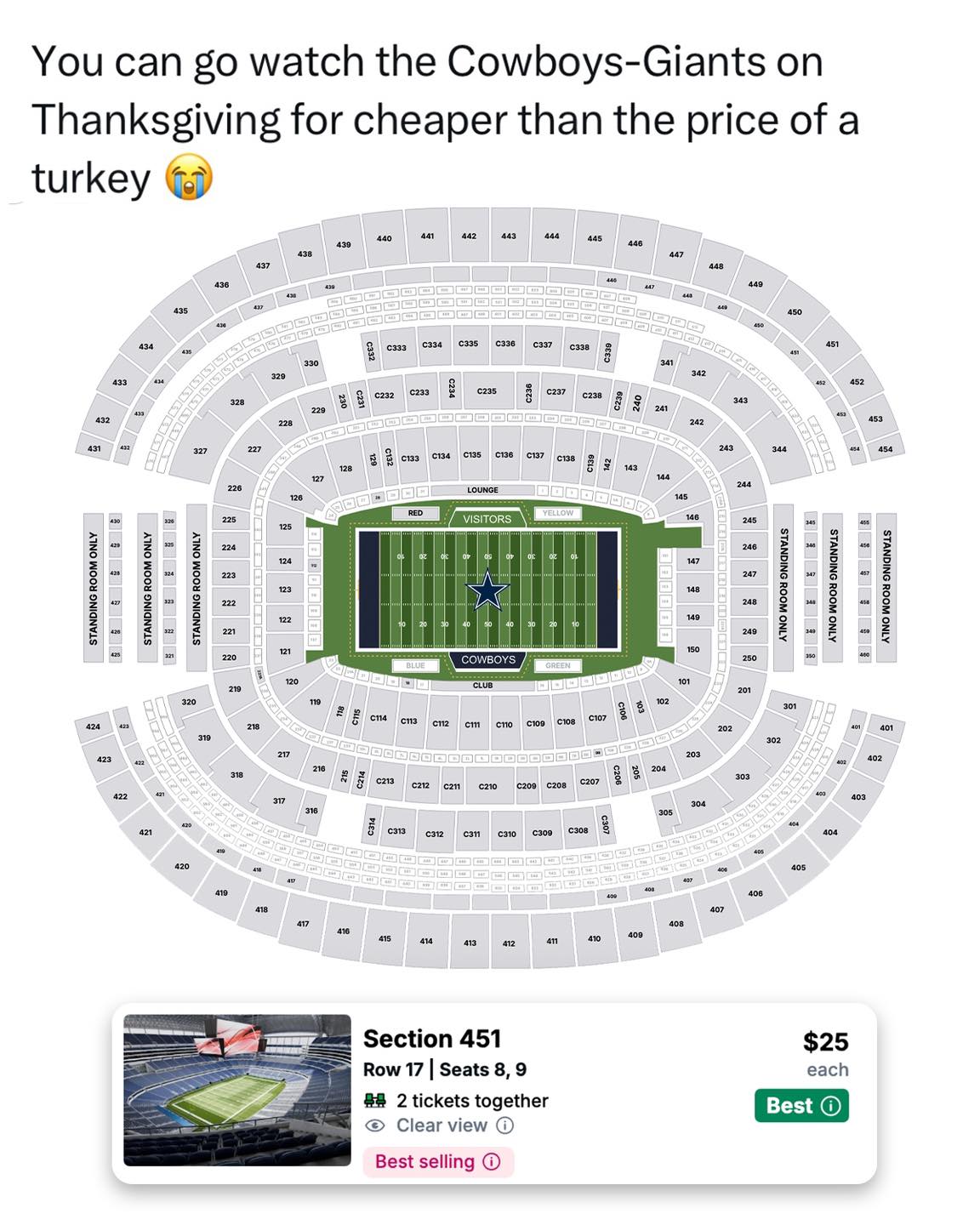Image resolution: width=980 pixels, height=1225 pixels.
Task: Select section 442 at the top of the map
Action: tap(469, 236)
